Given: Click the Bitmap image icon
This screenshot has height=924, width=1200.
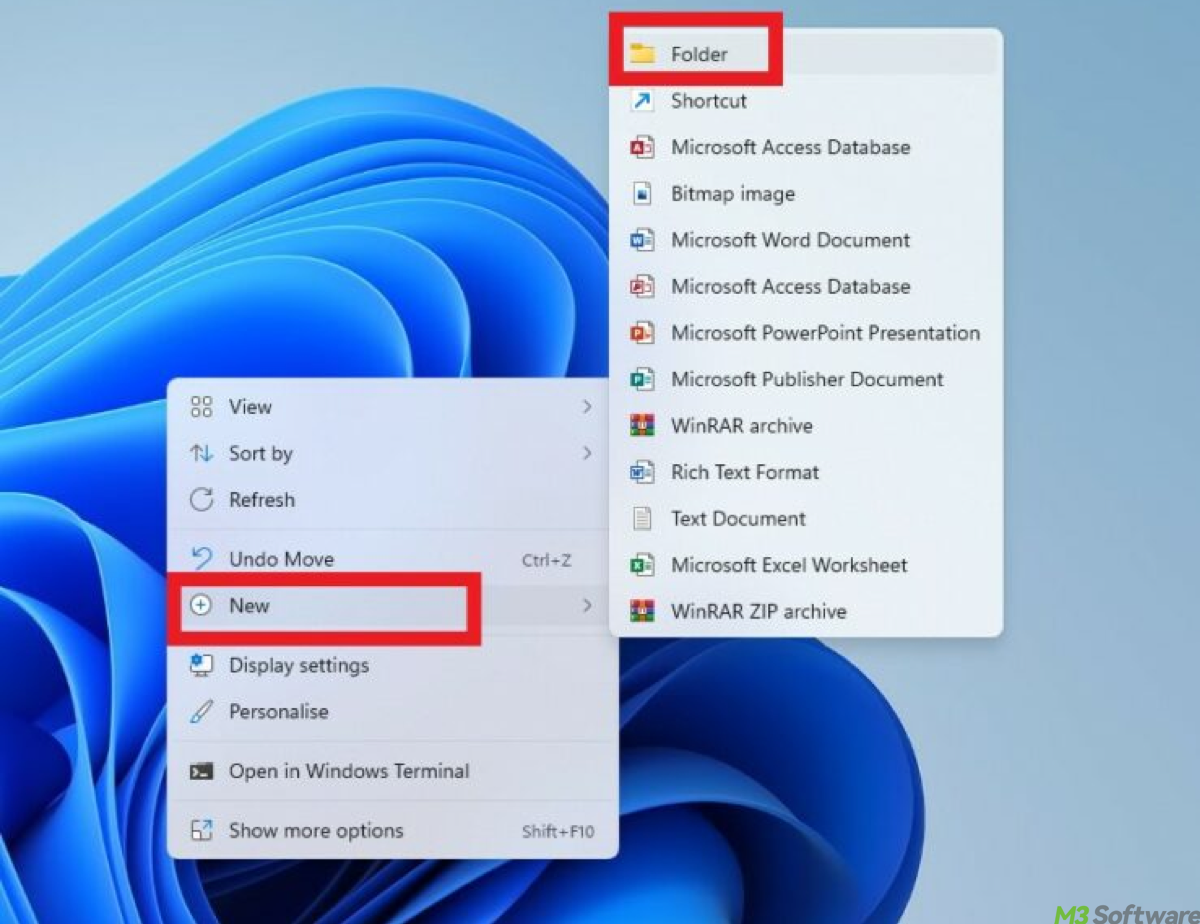Looking at the screenshot, I should click(642, 194).
